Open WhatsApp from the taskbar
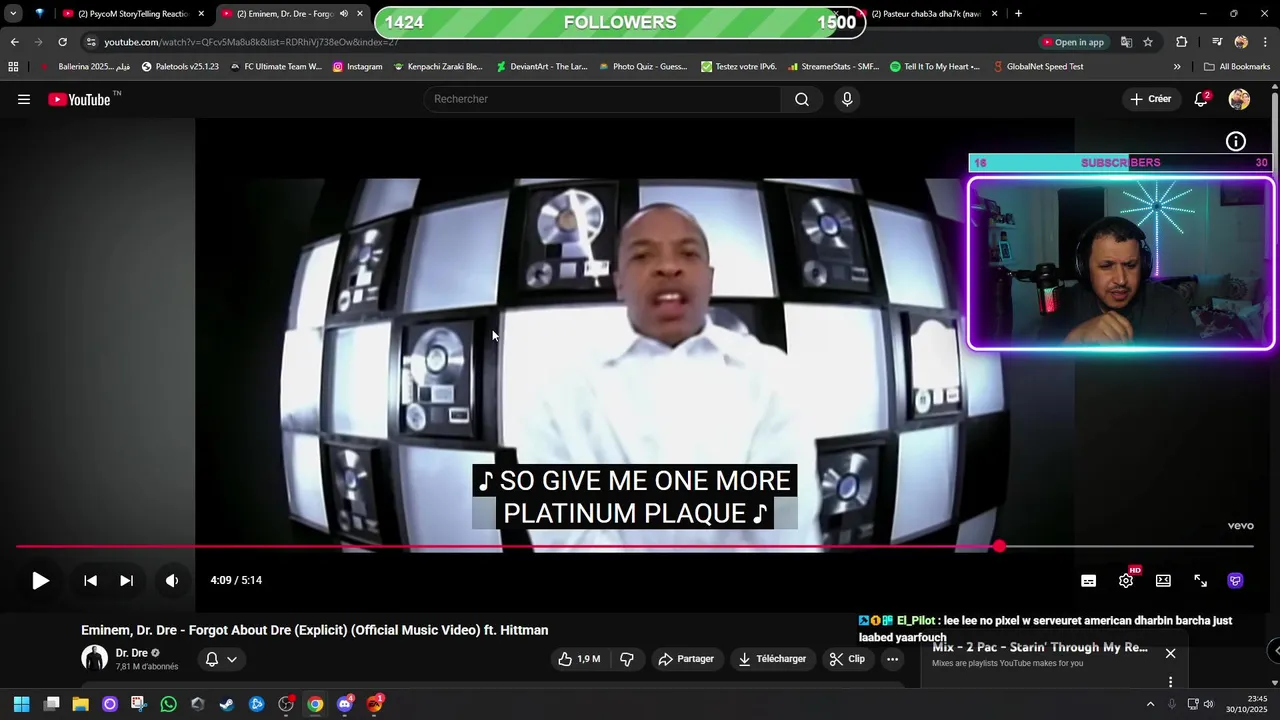 tap(168, 704)
